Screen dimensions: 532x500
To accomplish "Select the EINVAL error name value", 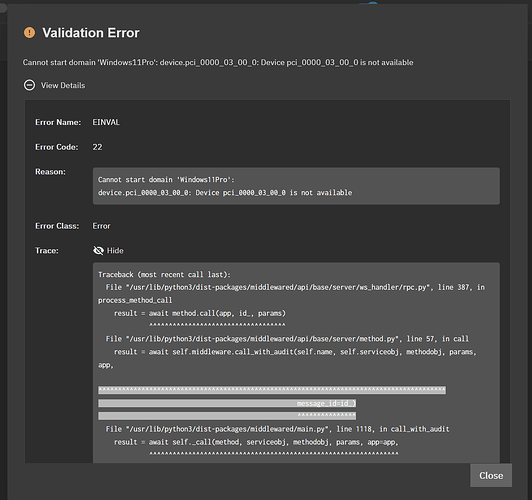I will (106, 122).
